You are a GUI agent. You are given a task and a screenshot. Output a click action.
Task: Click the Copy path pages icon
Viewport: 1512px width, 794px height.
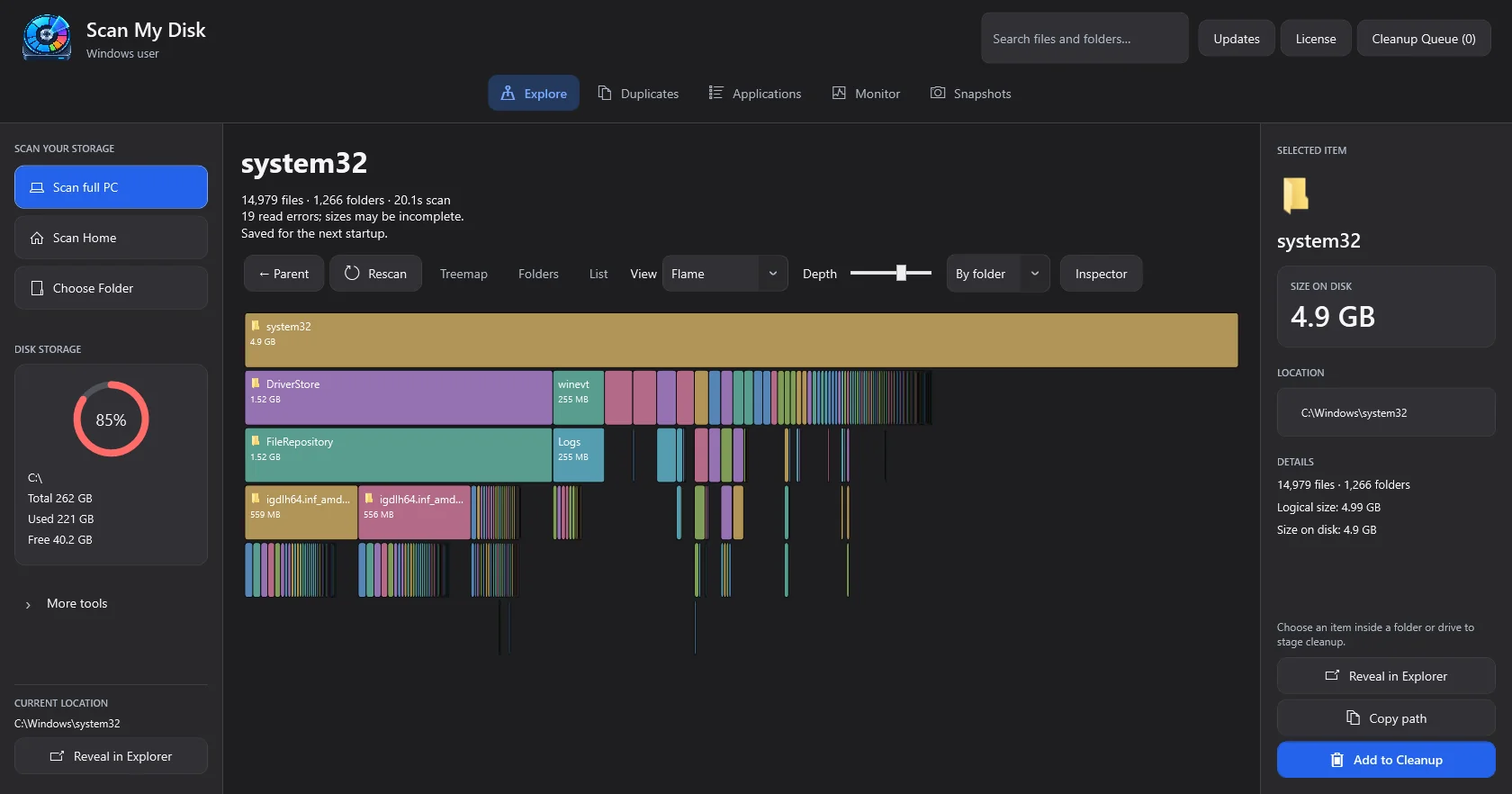pyautogui.click(x=1353, y=717)
